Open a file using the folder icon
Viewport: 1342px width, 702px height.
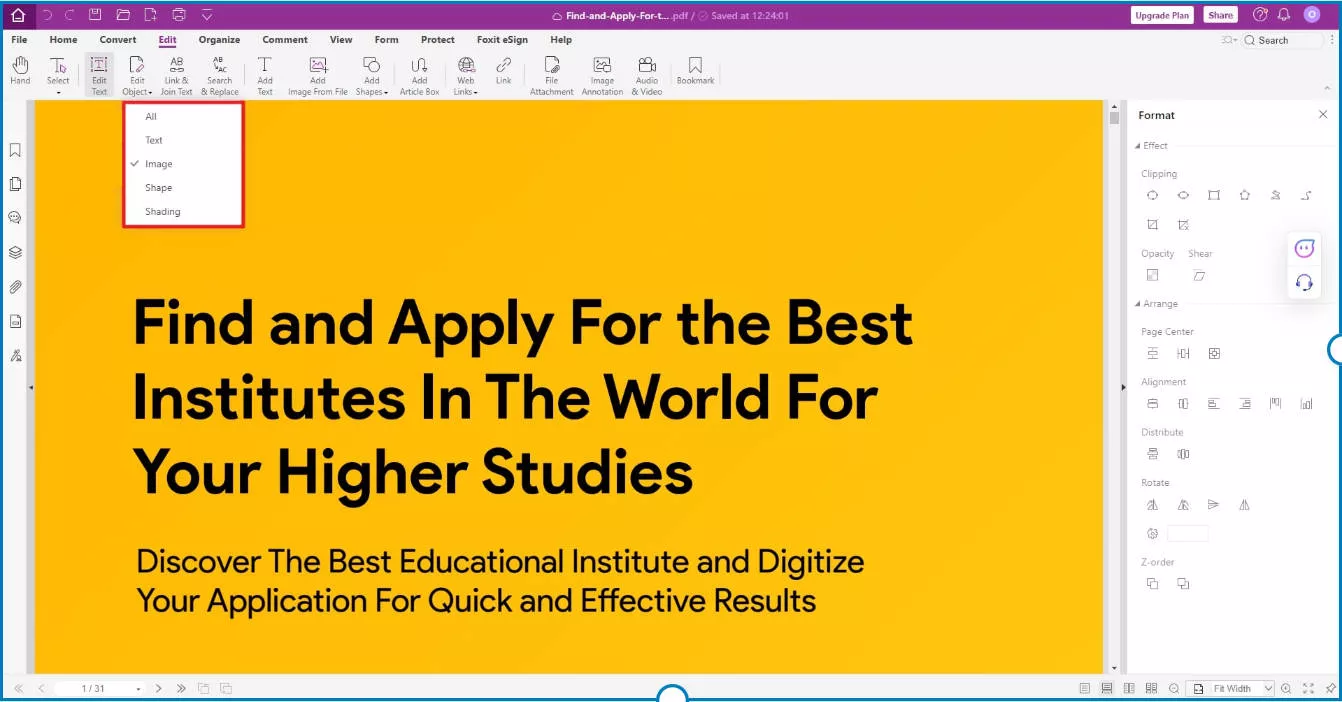click(x=123, y=15)
